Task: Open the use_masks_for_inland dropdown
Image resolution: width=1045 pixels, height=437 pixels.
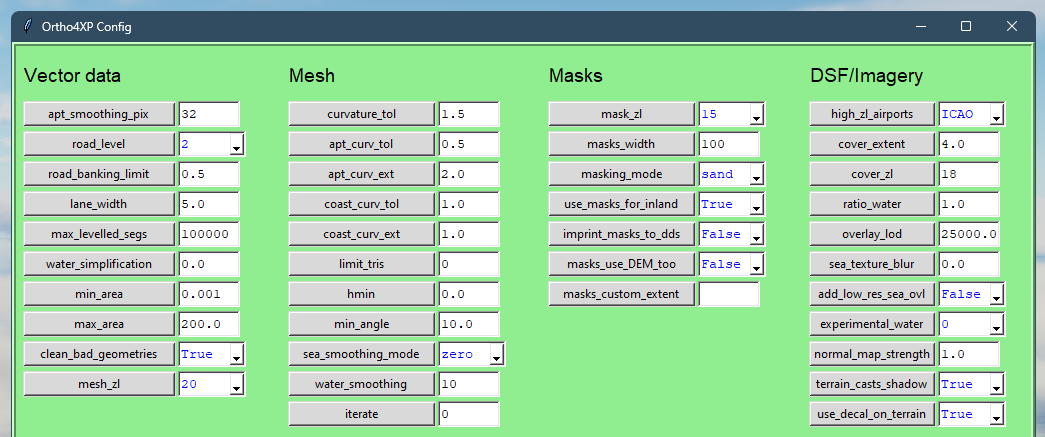Action: tap(756, 205)
